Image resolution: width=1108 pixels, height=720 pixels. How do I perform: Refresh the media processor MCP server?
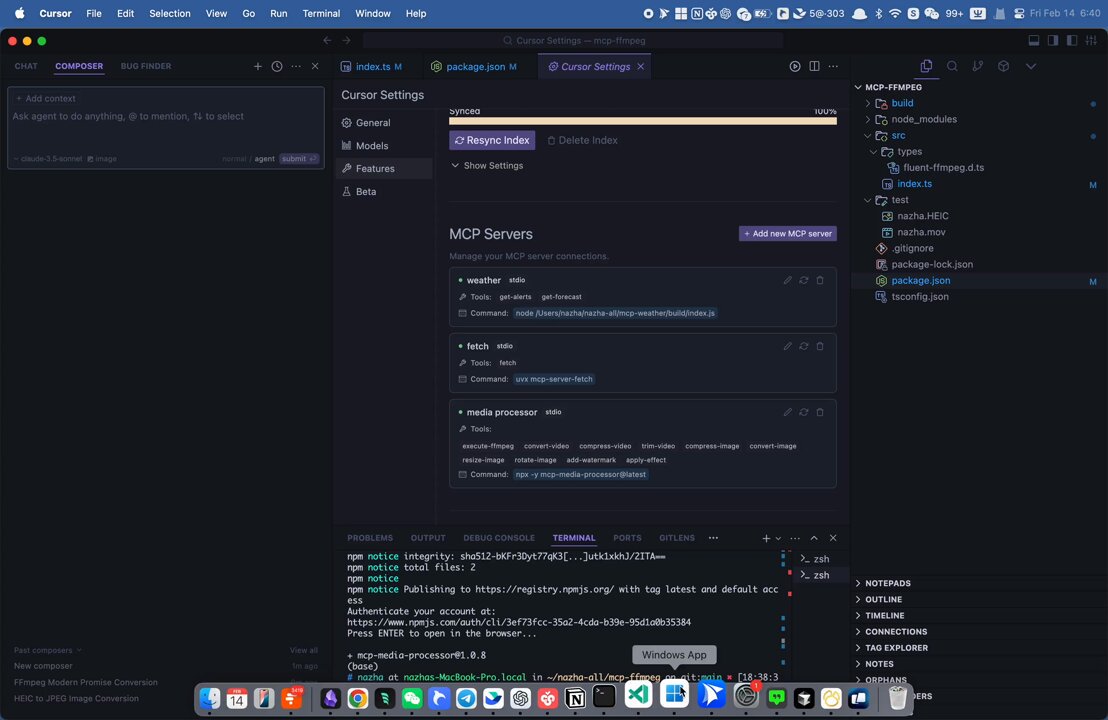tap(803, 412)
